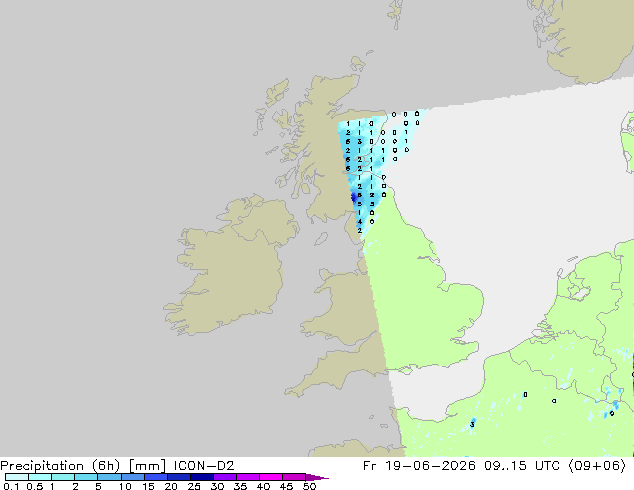Click the '50' legend scale value
Image resolution: width=634 pixels, height=490 pixels.
point(309,486)
